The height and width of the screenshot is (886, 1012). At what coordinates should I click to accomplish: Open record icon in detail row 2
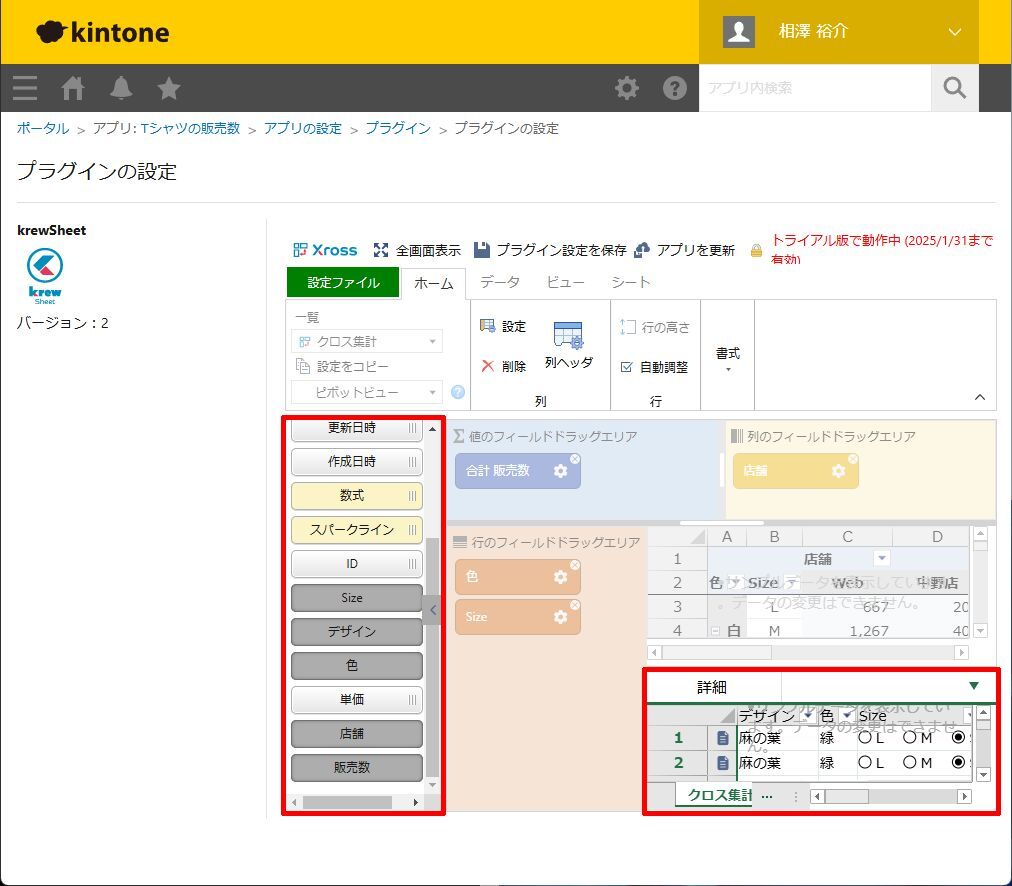[x=723, y=763]
